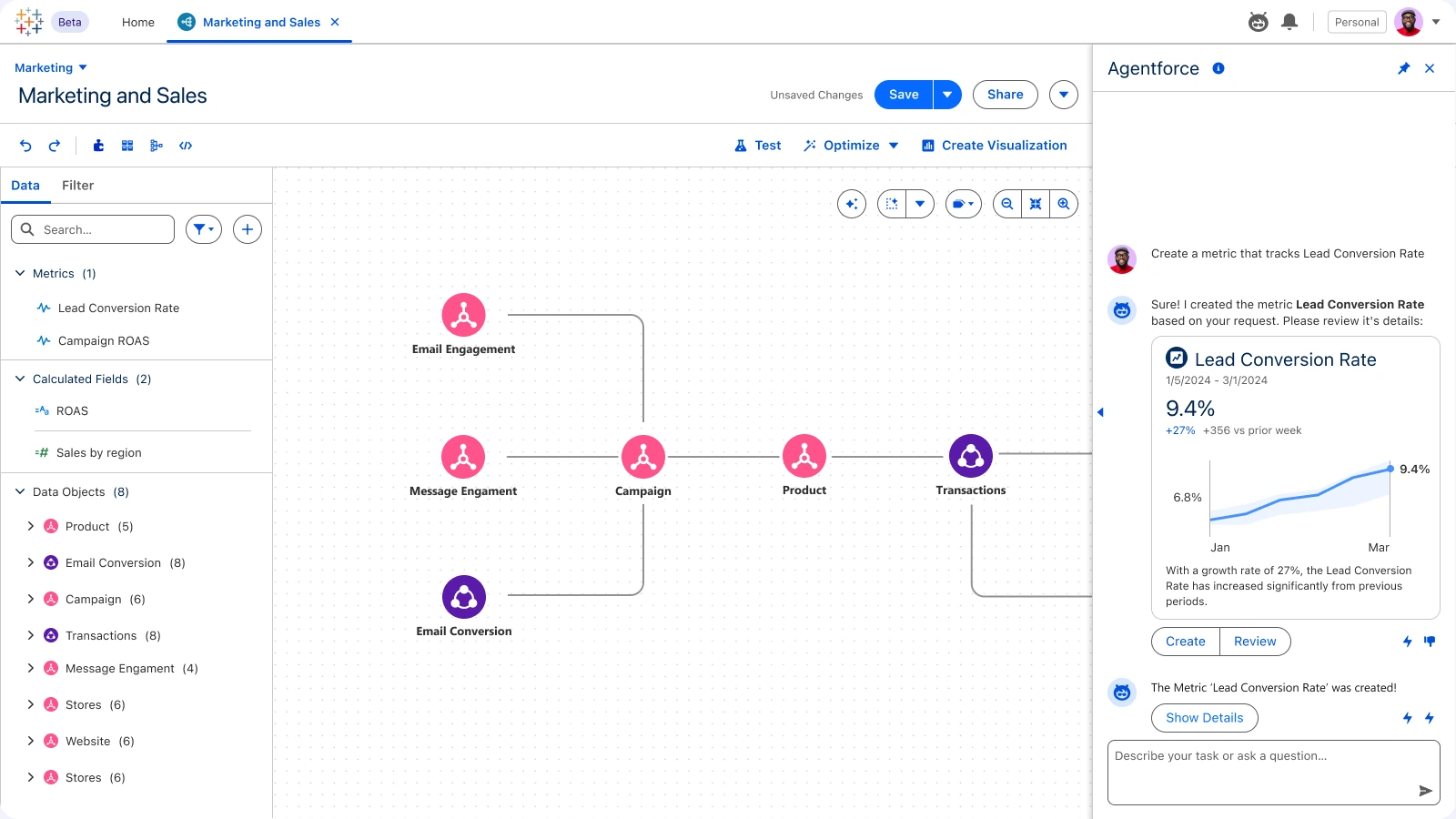Switch to the Data tab
The image size is (1456, 819).
coord(25,186)
